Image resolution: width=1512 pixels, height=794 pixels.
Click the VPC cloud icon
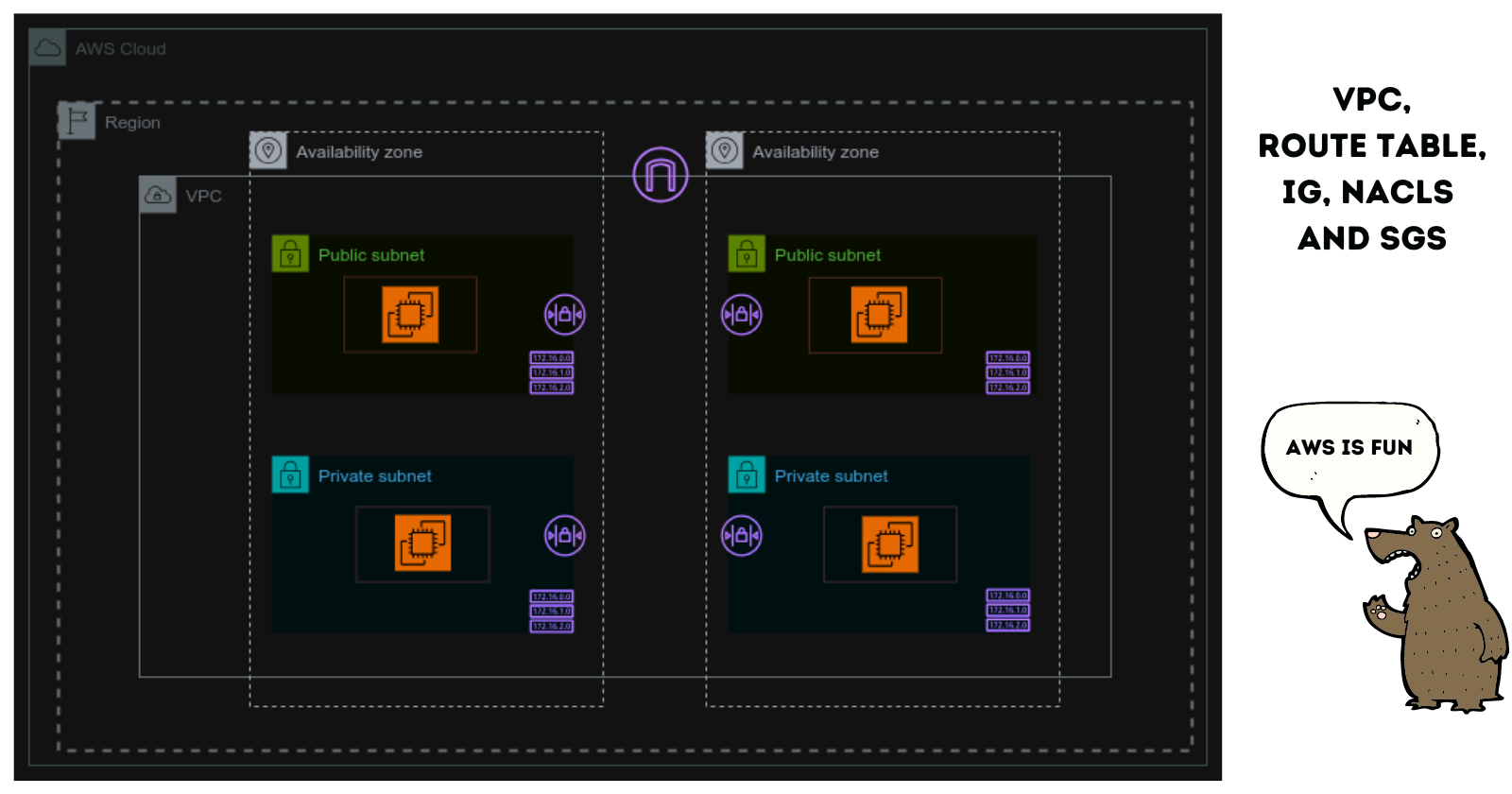[x=158, y=195]
